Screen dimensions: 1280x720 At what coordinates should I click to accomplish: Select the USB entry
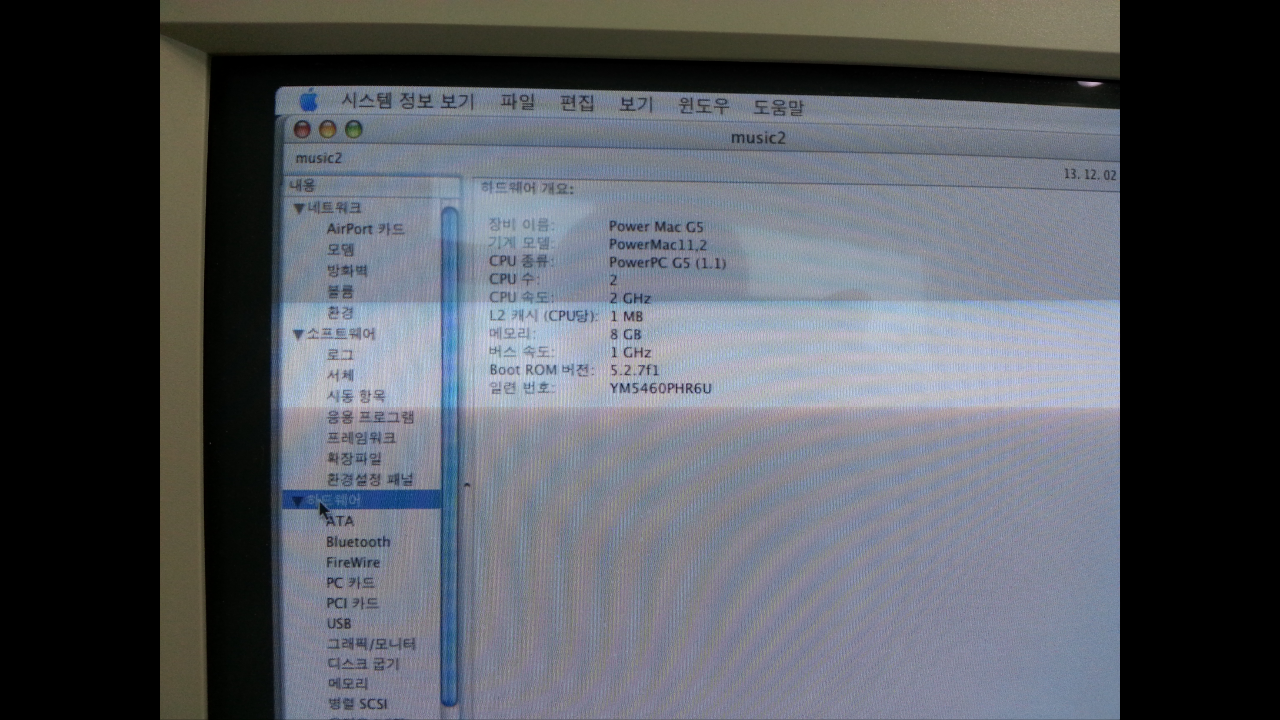(x=339, y=624)
